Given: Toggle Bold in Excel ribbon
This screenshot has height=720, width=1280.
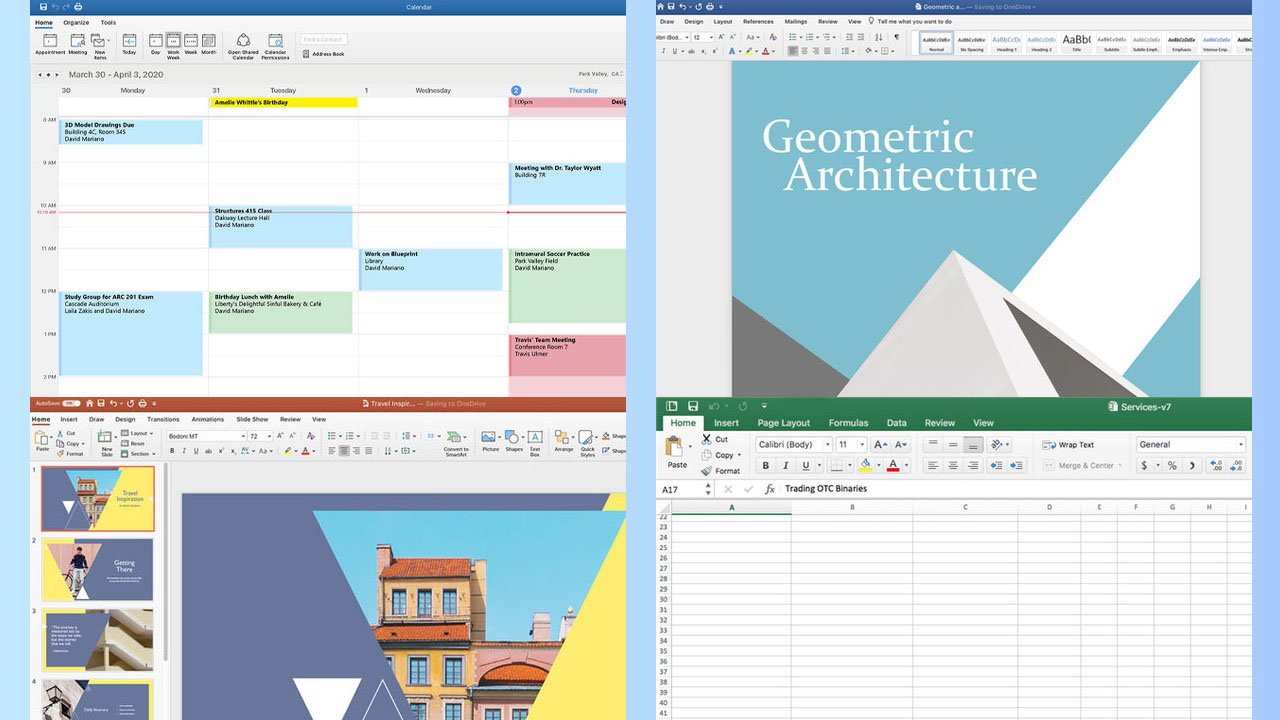Looking at the screenshot, I should (x=766, y=466).
